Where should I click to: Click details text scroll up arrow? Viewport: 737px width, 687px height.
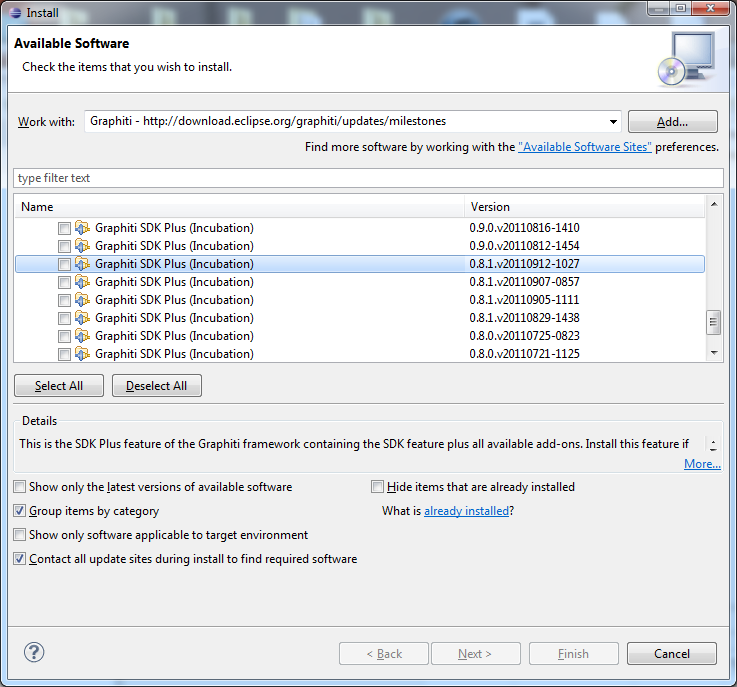(x=713, y=441)
